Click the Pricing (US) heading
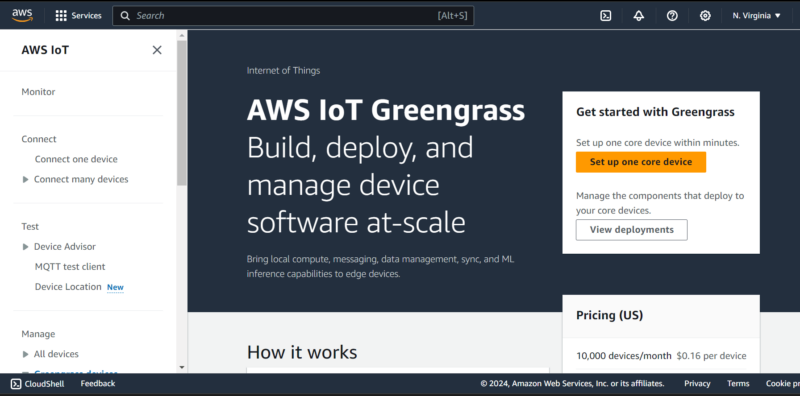The image size is (800, 396). [x=609, y=315]
